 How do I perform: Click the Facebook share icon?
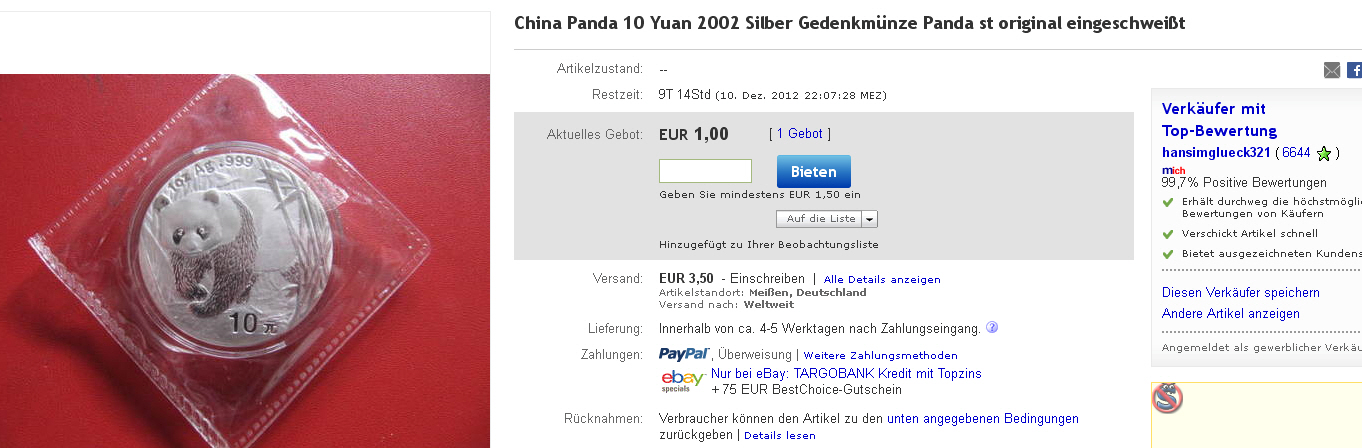tap(1354, 70)
